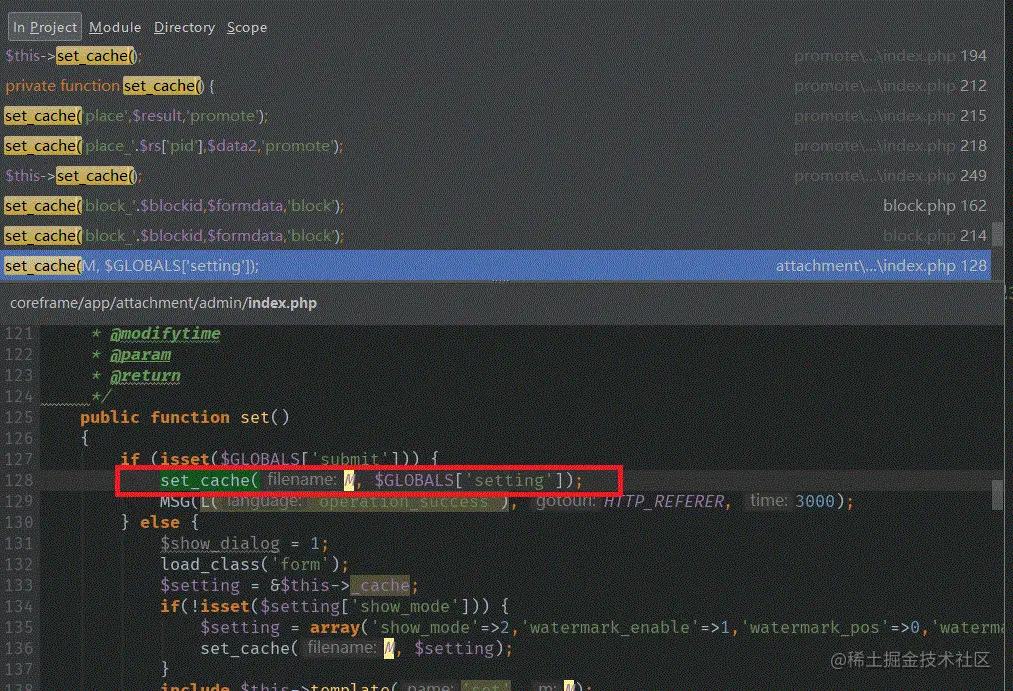
Task: Click 'show_mode' in isset on line 134
Action: click(410, 606)
